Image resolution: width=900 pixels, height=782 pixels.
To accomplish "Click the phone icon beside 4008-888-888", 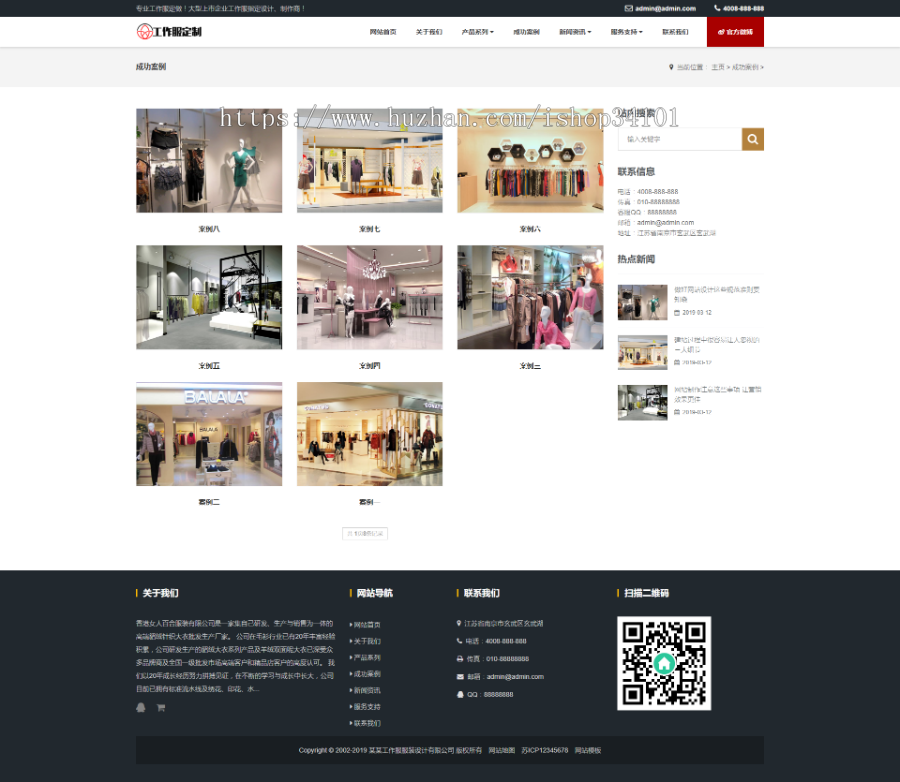I will point(718,8).
